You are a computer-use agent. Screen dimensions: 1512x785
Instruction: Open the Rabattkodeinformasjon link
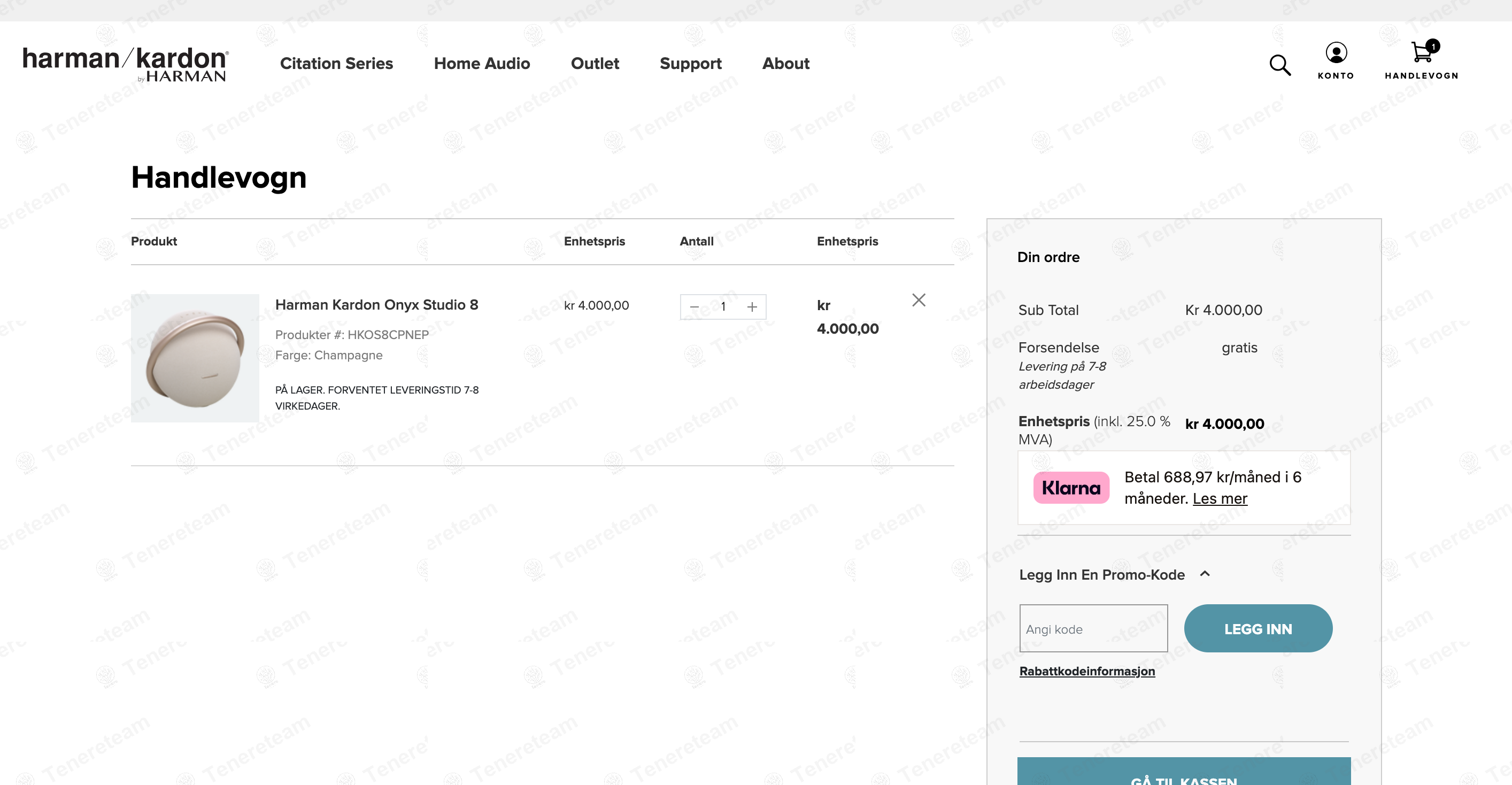1086,671
